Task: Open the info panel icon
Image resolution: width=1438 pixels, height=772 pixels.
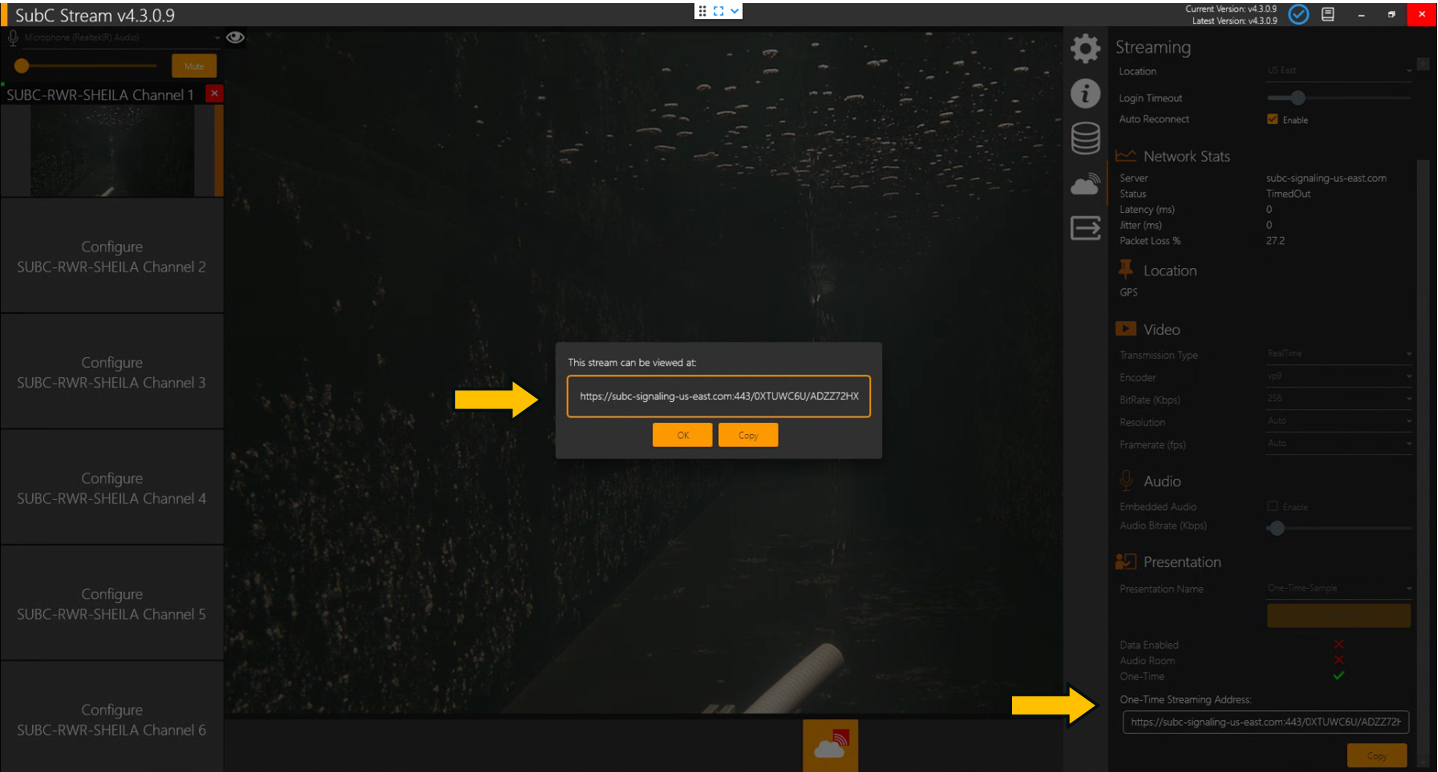Action: point(1085,94)
